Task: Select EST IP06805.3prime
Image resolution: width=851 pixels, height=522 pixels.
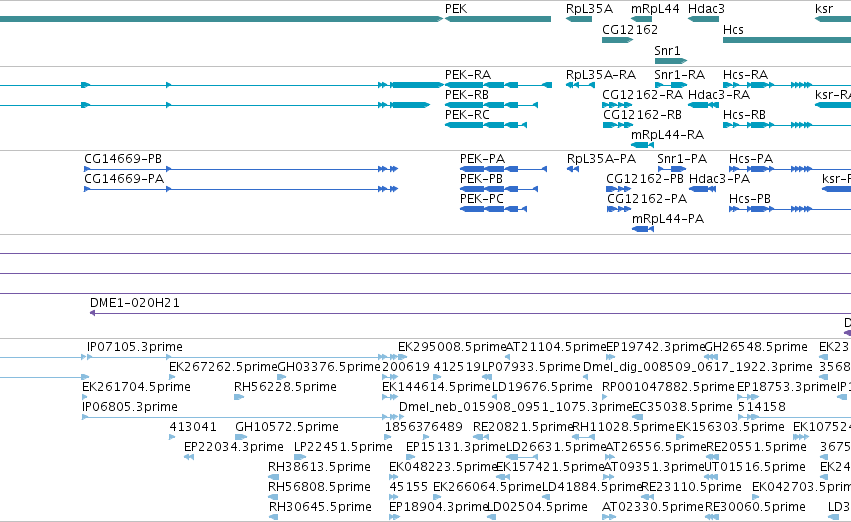Action: [130, 407]
